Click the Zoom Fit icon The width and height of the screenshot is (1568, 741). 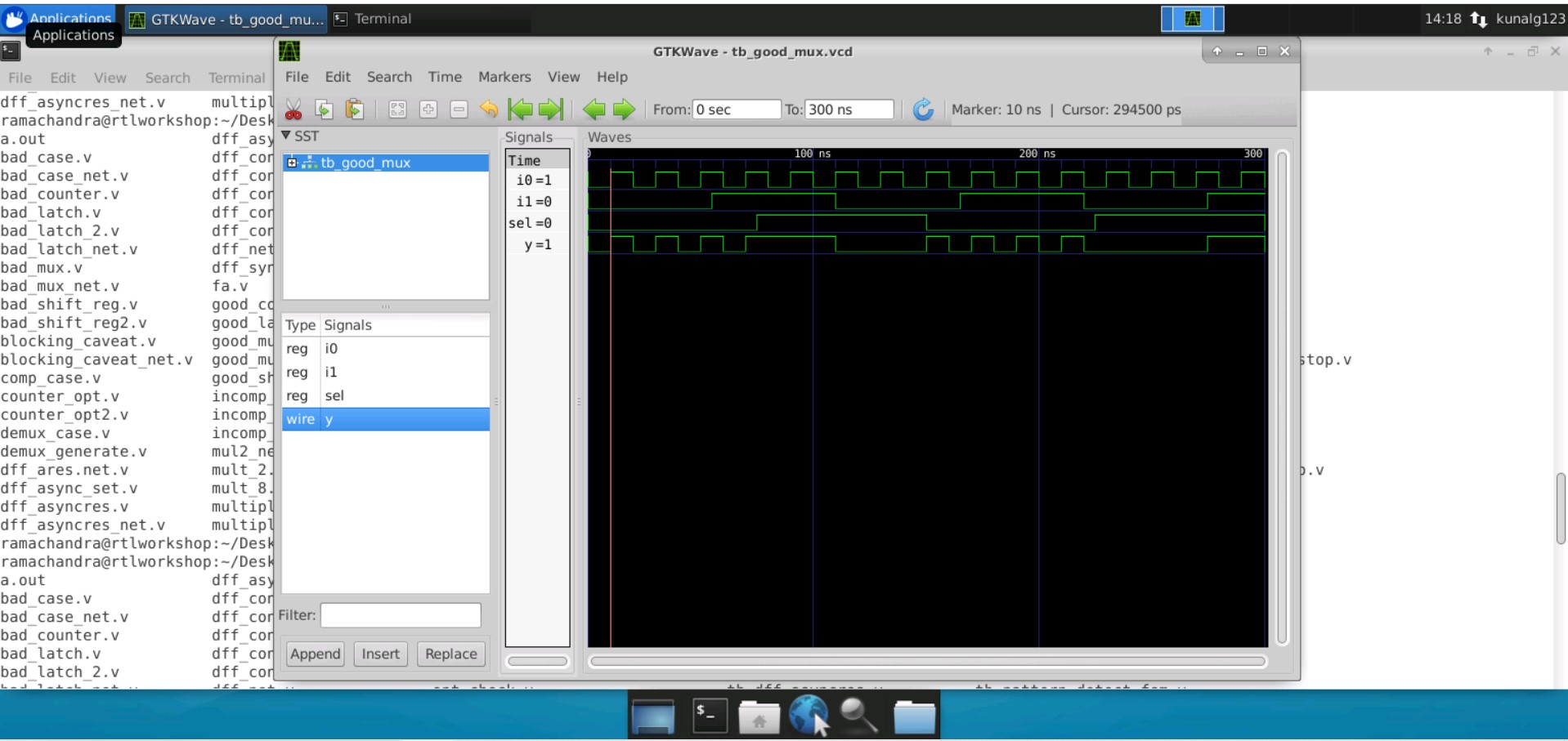point(397,109)
